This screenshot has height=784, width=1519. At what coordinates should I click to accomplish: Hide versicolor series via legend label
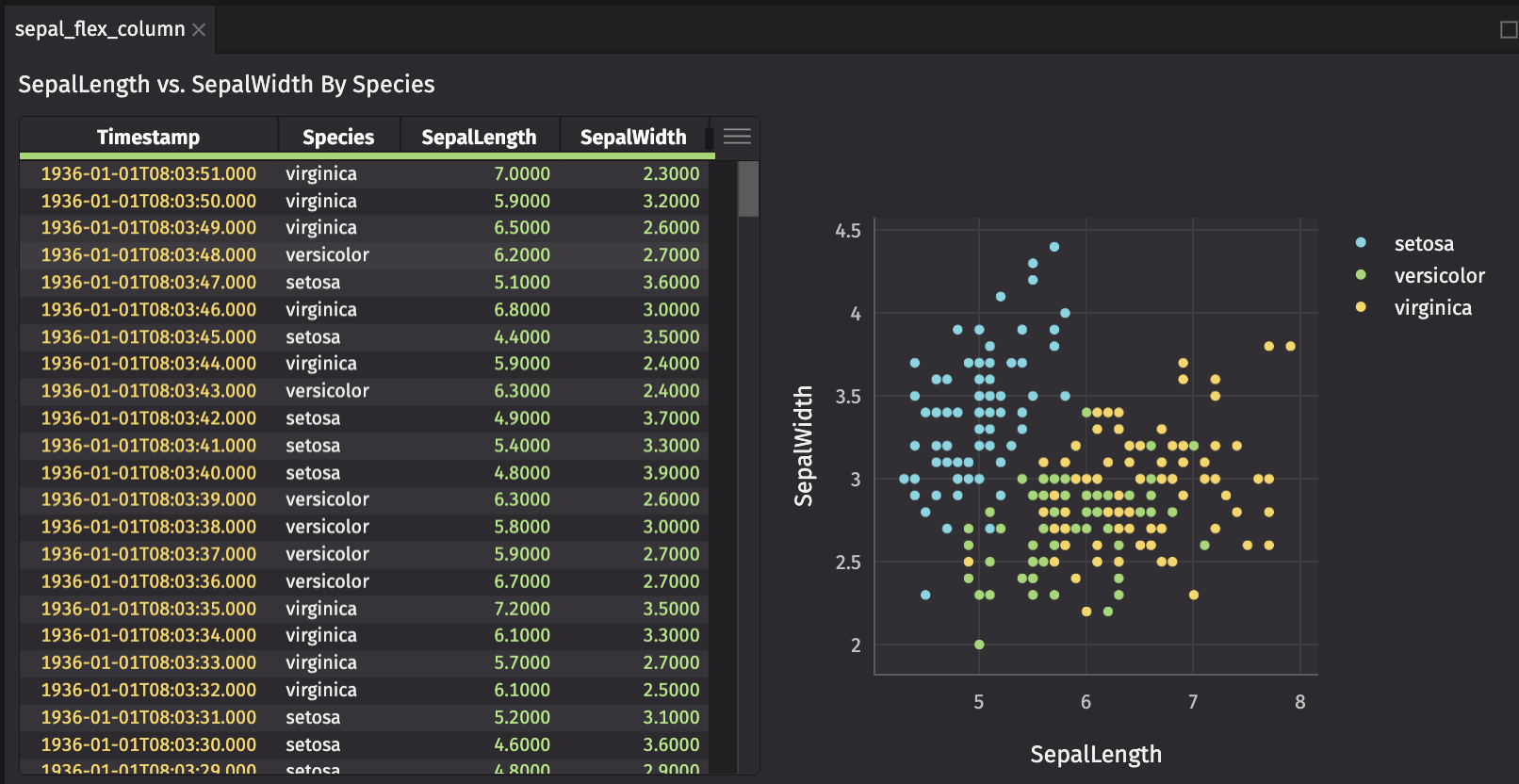pos(1439,276)
